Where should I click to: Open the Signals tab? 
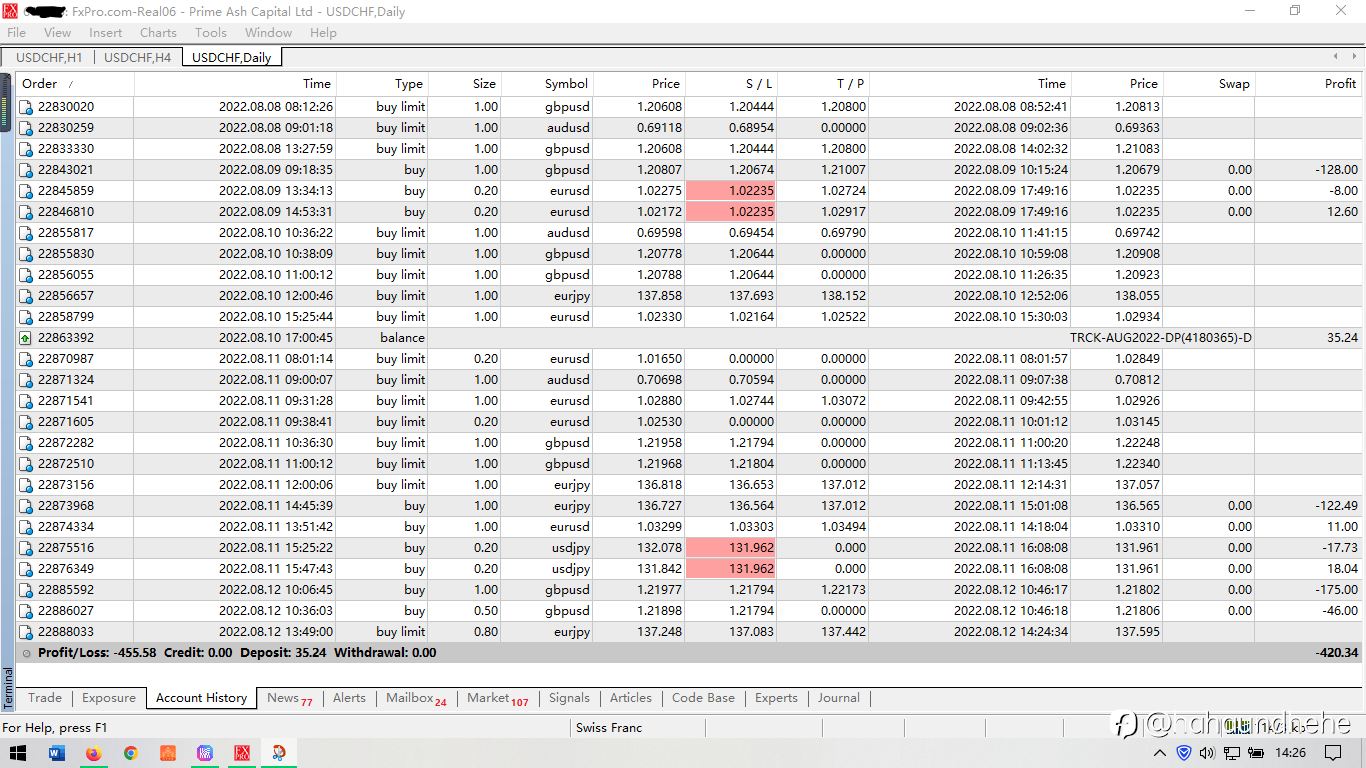[569, 698]
